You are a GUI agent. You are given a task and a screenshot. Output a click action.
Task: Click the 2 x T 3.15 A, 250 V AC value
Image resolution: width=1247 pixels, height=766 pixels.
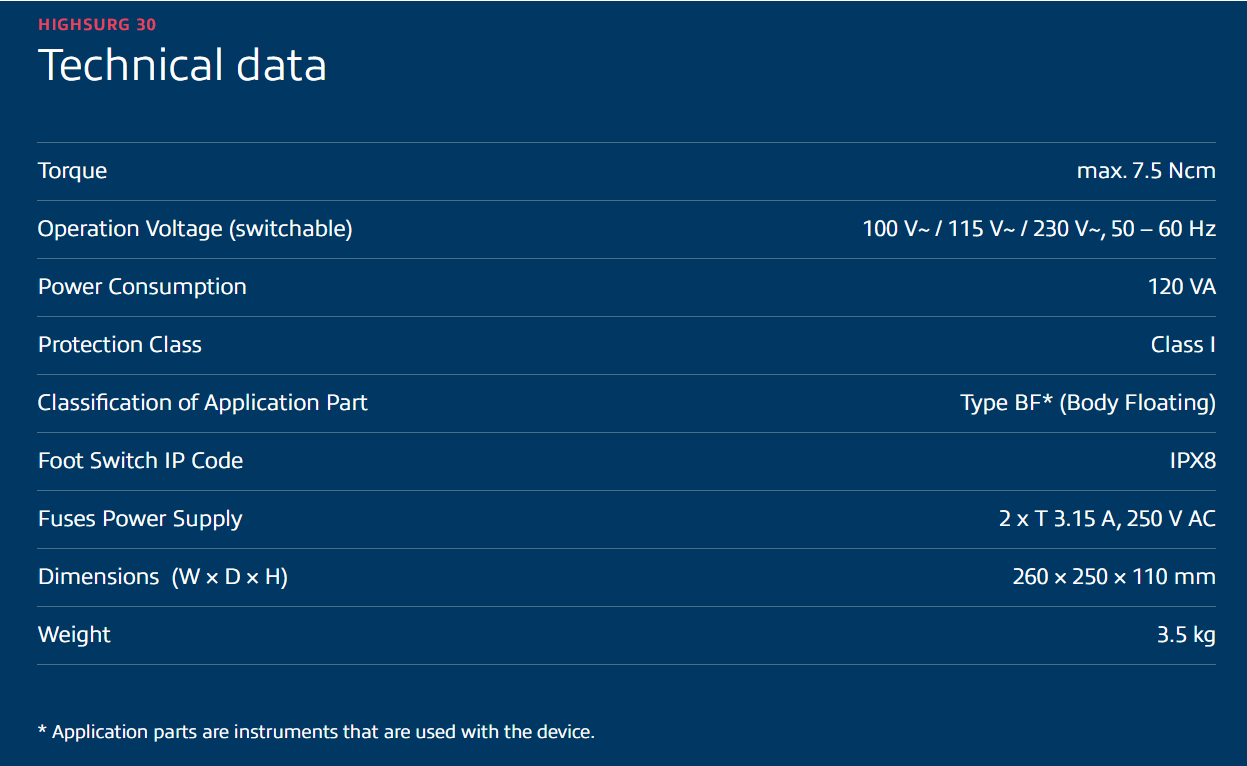click(x=1106, y=519)
